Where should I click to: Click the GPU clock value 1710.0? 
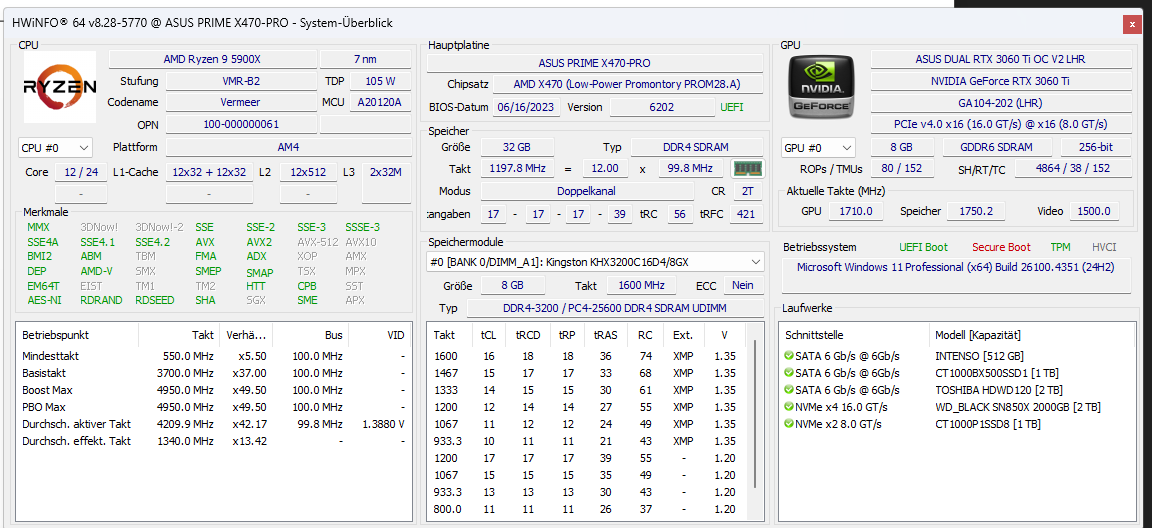856,211
